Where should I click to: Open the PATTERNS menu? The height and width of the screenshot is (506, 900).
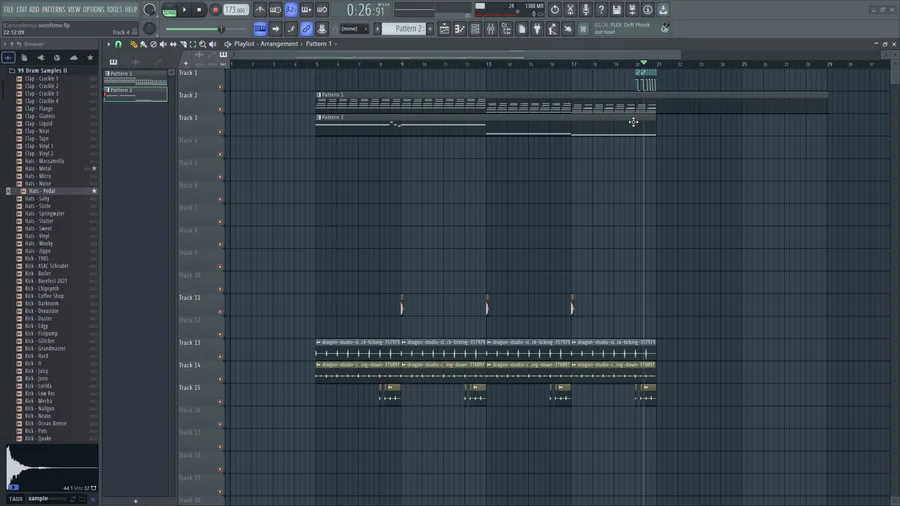click(53, 9)
